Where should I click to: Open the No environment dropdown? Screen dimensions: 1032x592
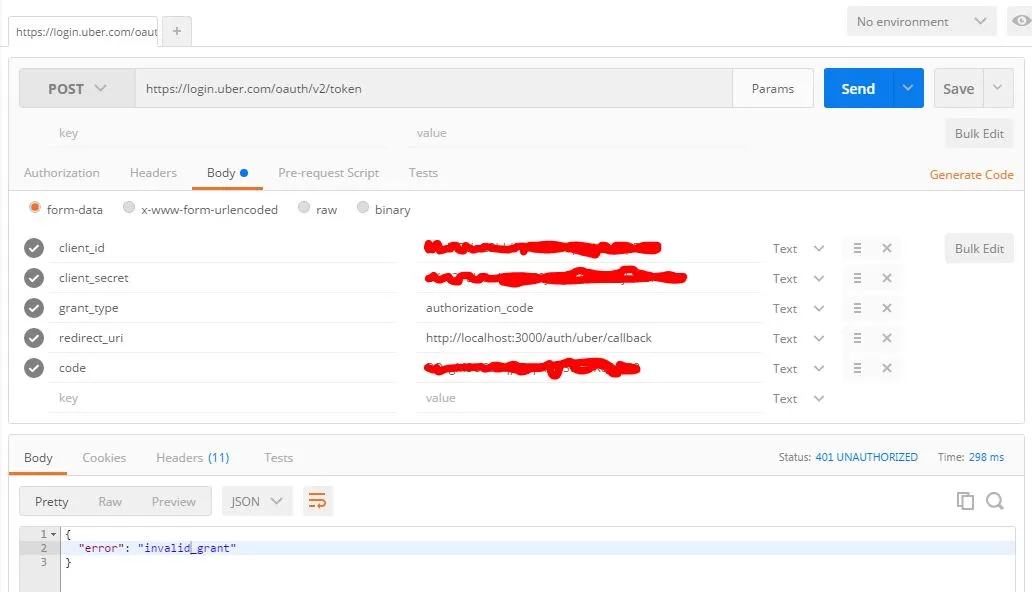pos(921,22)
